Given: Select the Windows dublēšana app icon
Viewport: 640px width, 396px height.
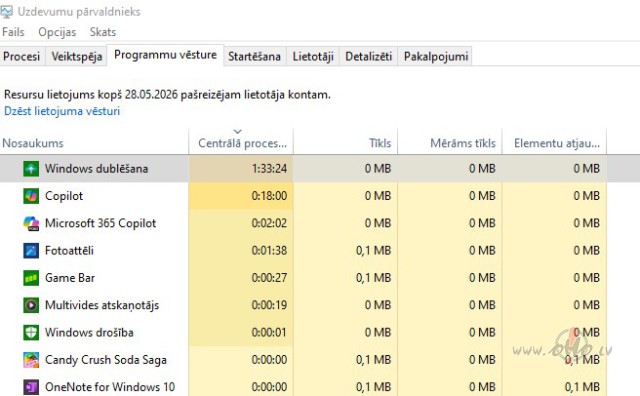Looking at the screenshot, I should point(31,169).
